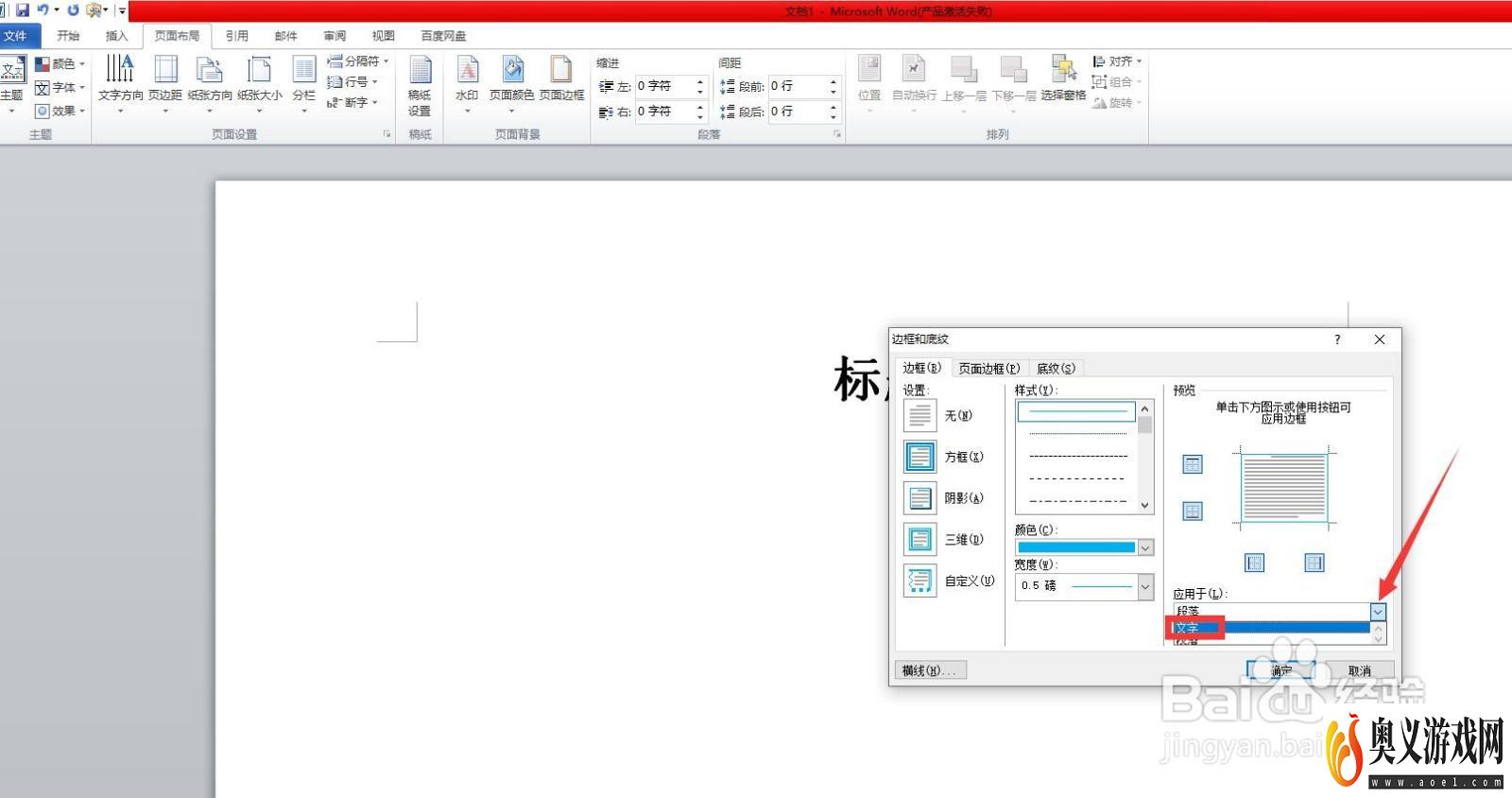Open the theme 颜色 colors dropdown
The image size is (1512, 798).
pyautogui.click(x=60, y=63)
